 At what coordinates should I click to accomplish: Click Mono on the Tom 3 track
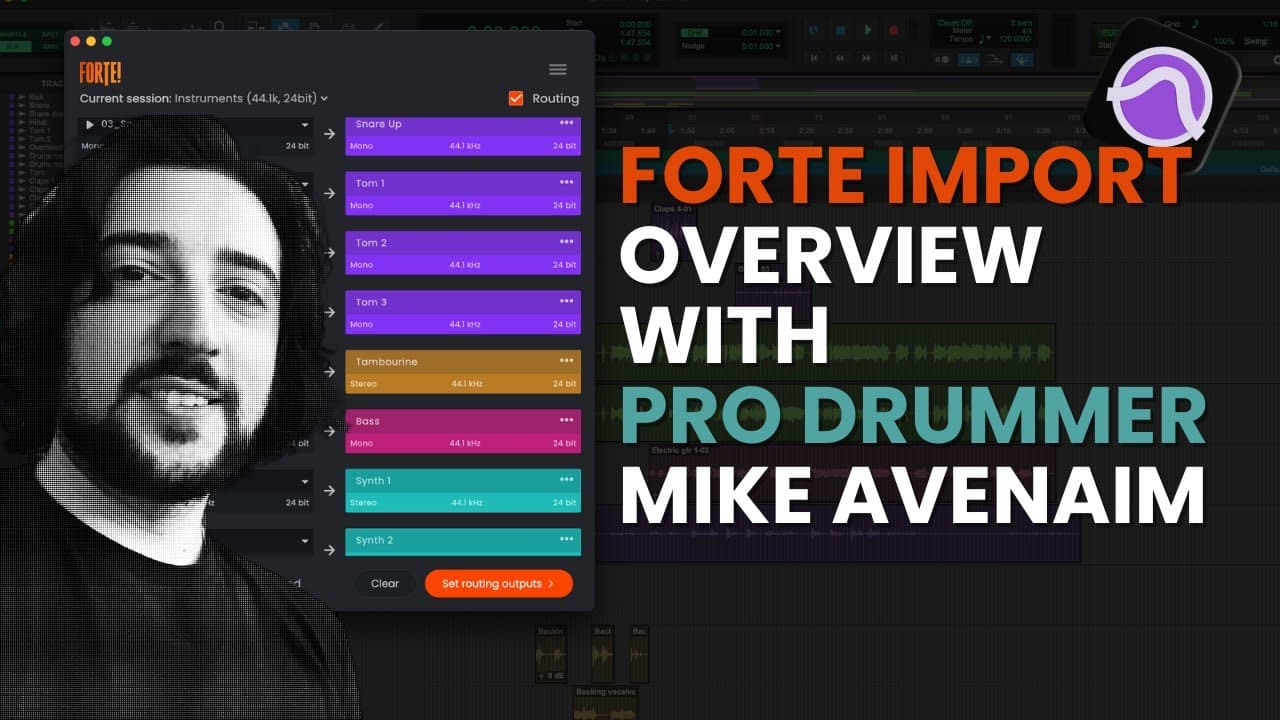(361, 324)
